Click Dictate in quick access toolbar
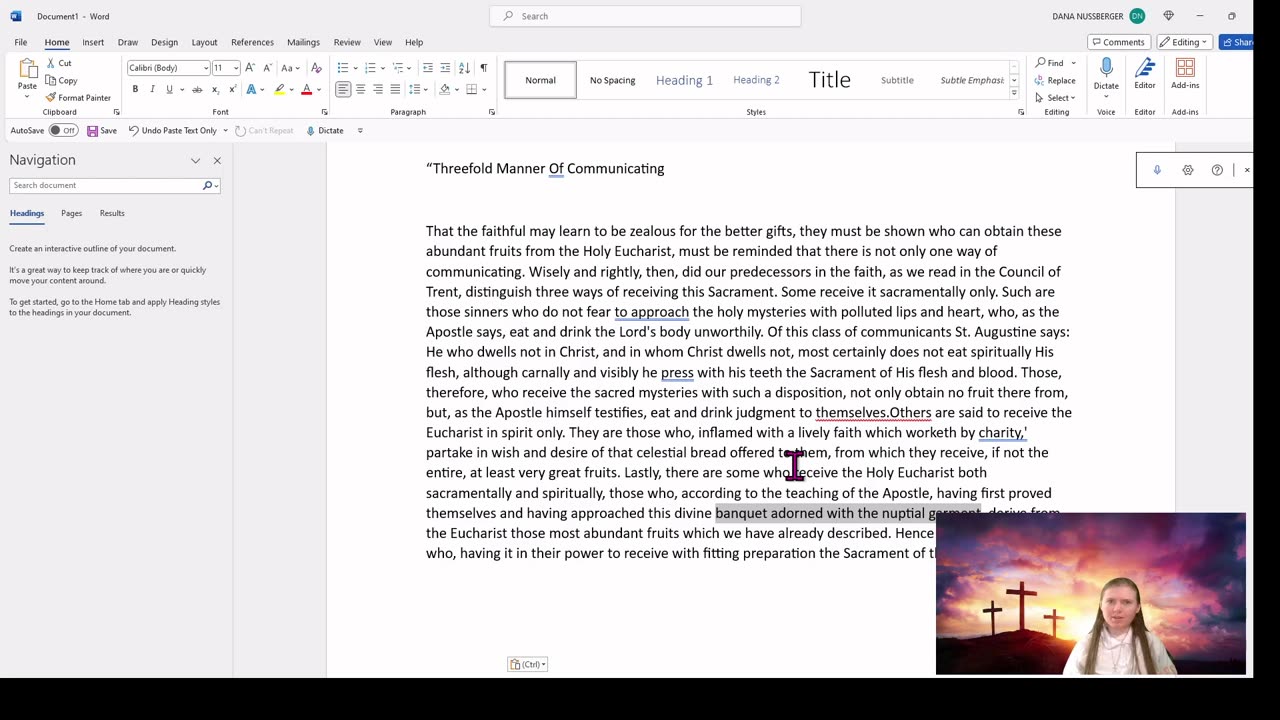1280x720 pixels. tap(325, 130)
